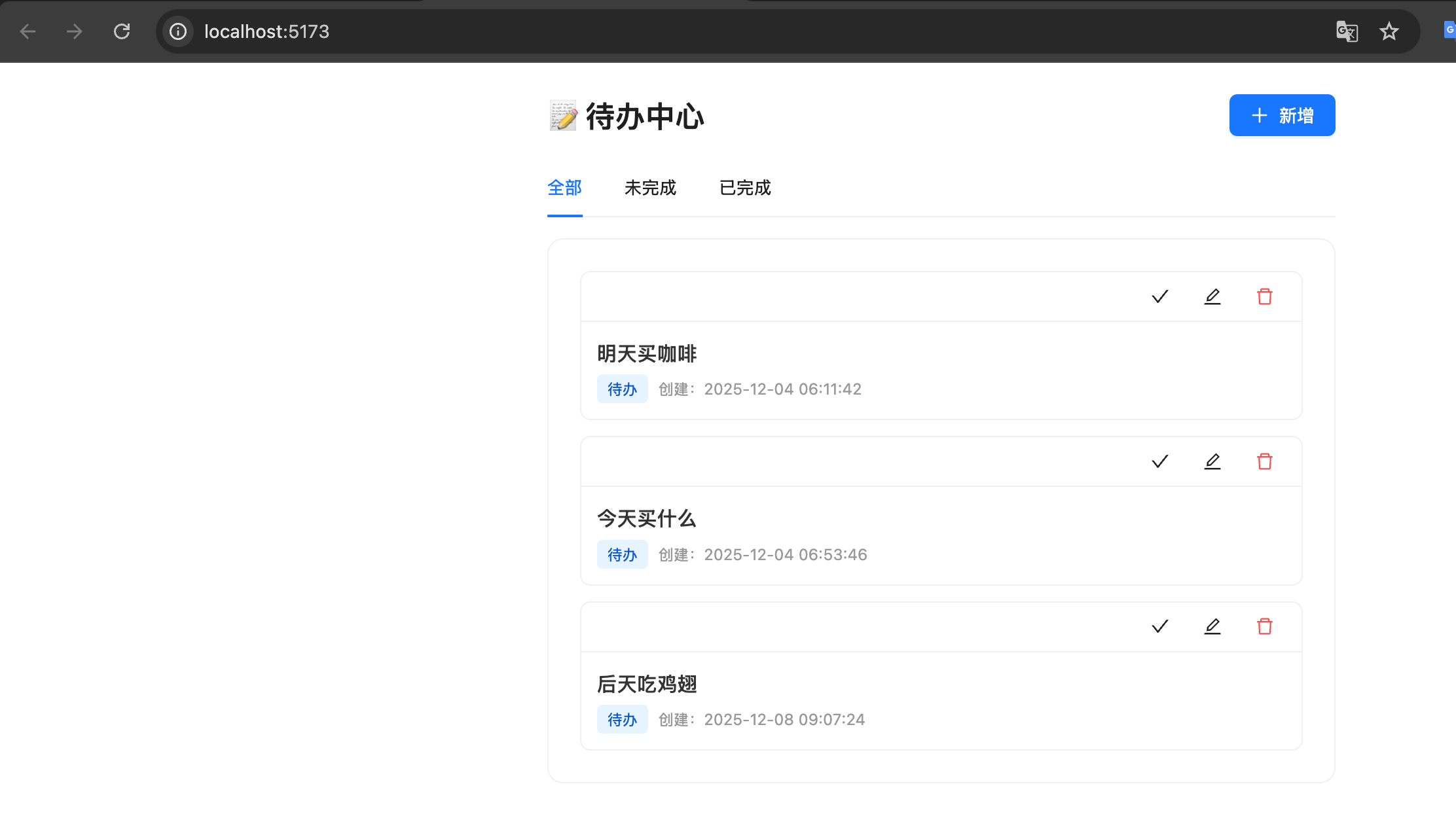
Task: Reload the page in browser
Action: (x=122, y=31)
